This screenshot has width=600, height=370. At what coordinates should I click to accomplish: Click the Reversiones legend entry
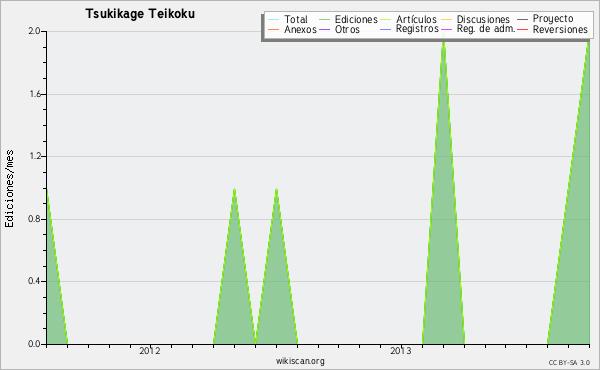pos(560,29)
